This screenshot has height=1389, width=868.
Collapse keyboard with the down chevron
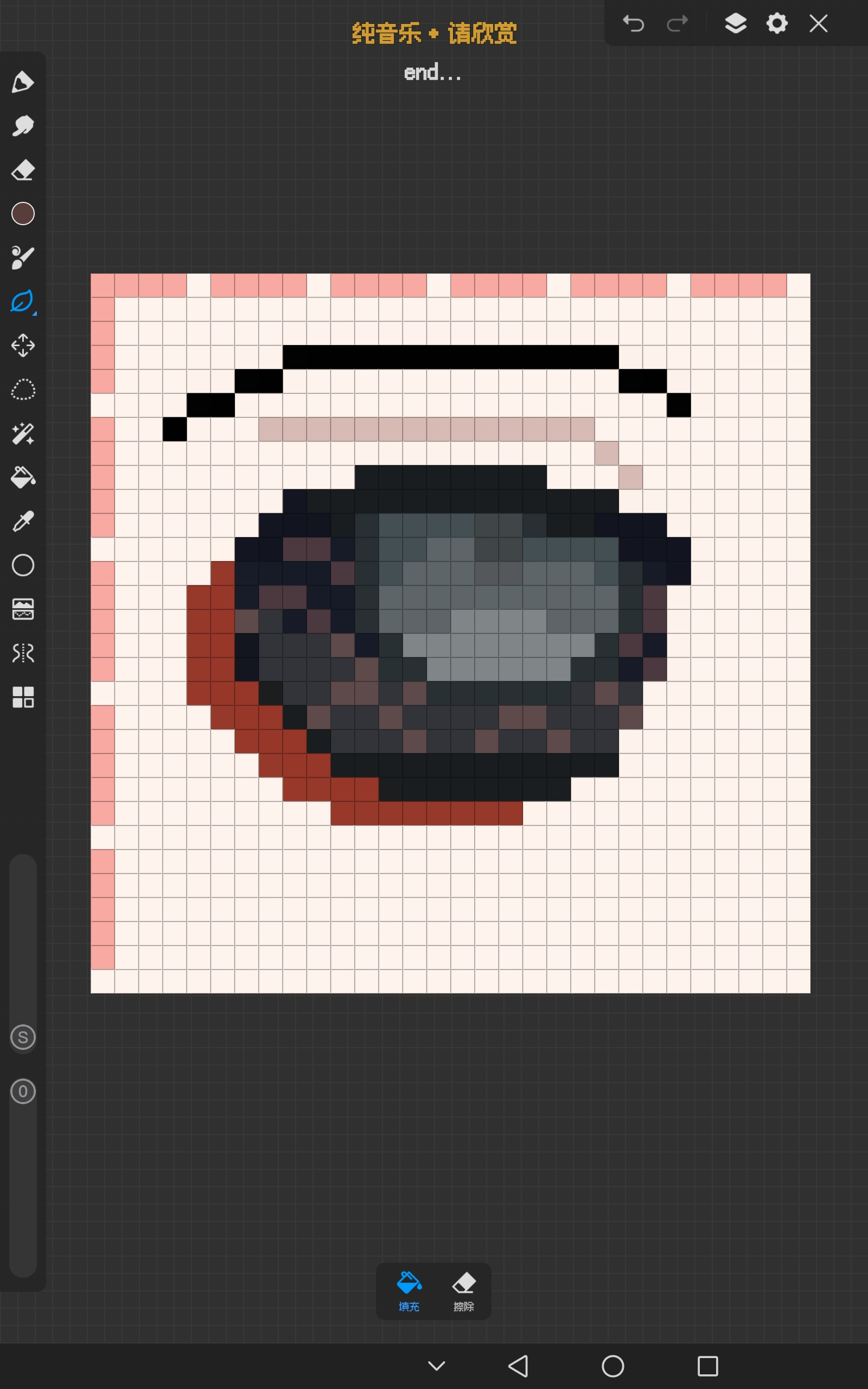[x=436, y=1366]
